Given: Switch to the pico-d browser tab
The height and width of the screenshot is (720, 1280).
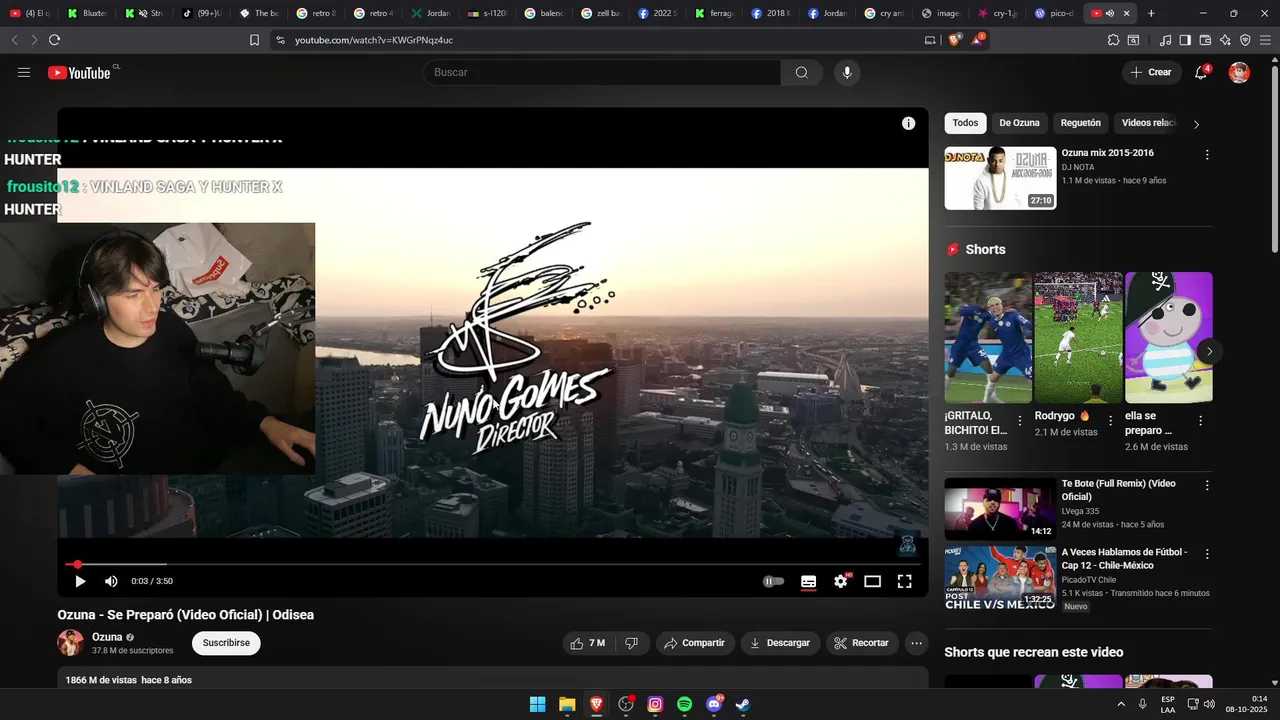Looking at the screenshot, I should (x=1055, y=13).
